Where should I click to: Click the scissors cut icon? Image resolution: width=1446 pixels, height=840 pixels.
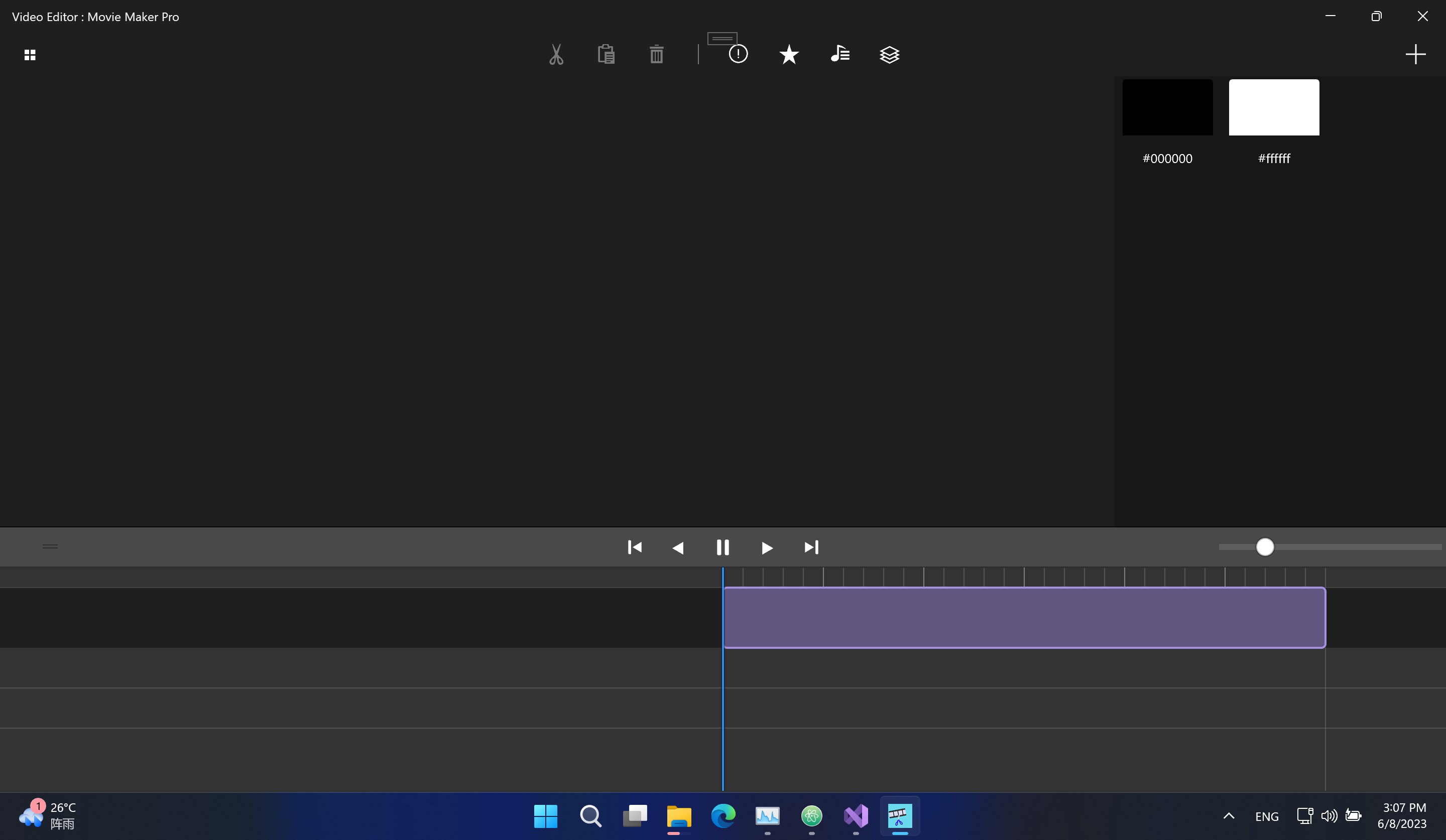pos(555,55)
